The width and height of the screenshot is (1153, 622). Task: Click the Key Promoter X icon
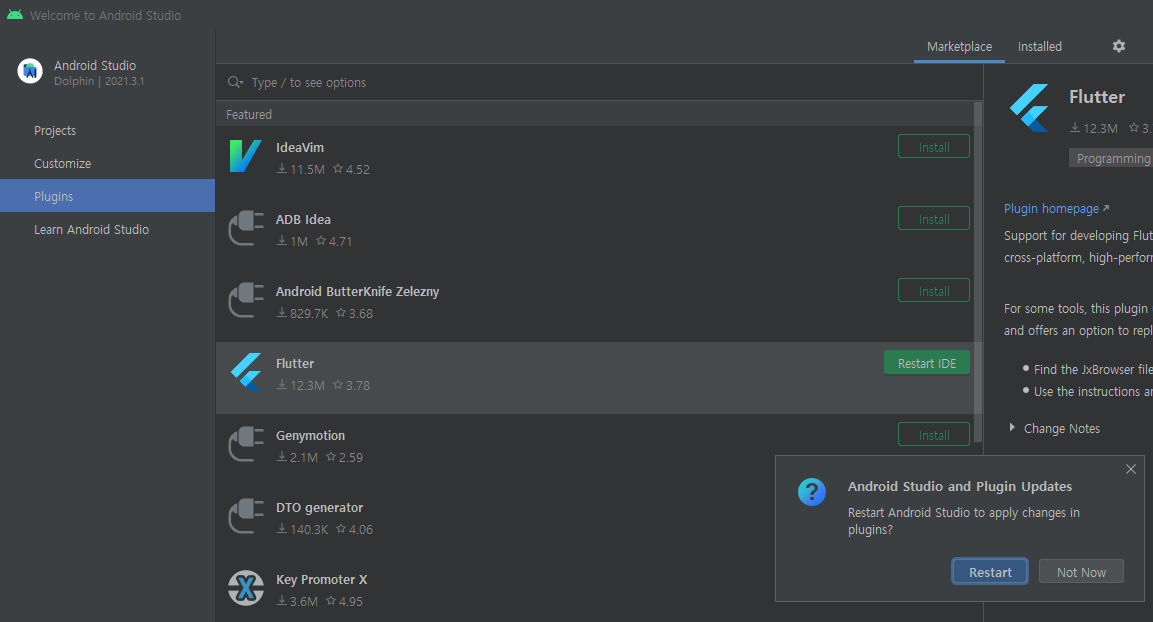[246, 588]
